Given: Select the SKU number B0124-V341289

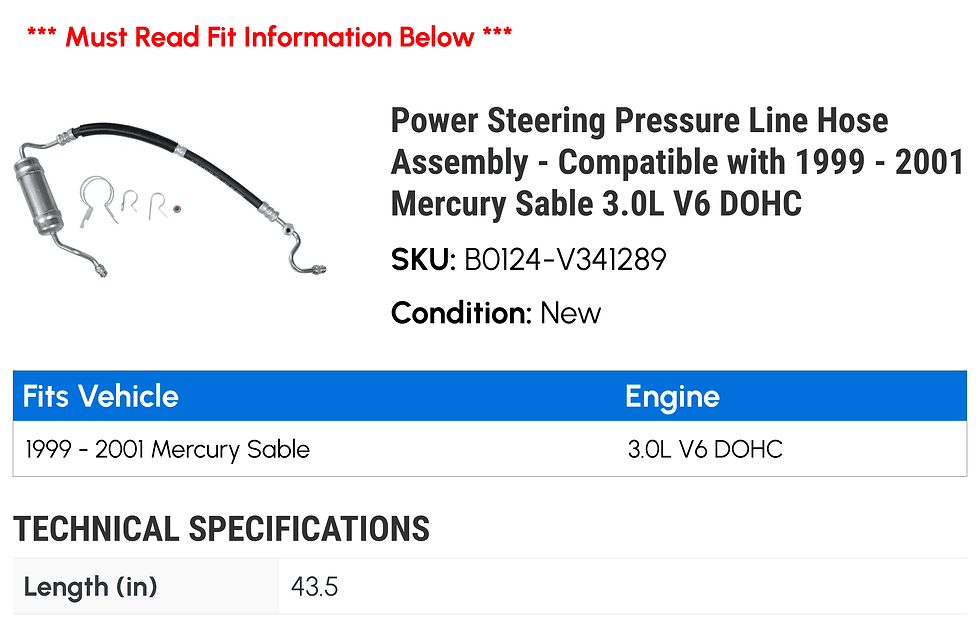Looking at the screenshot, I should (565, 259).
